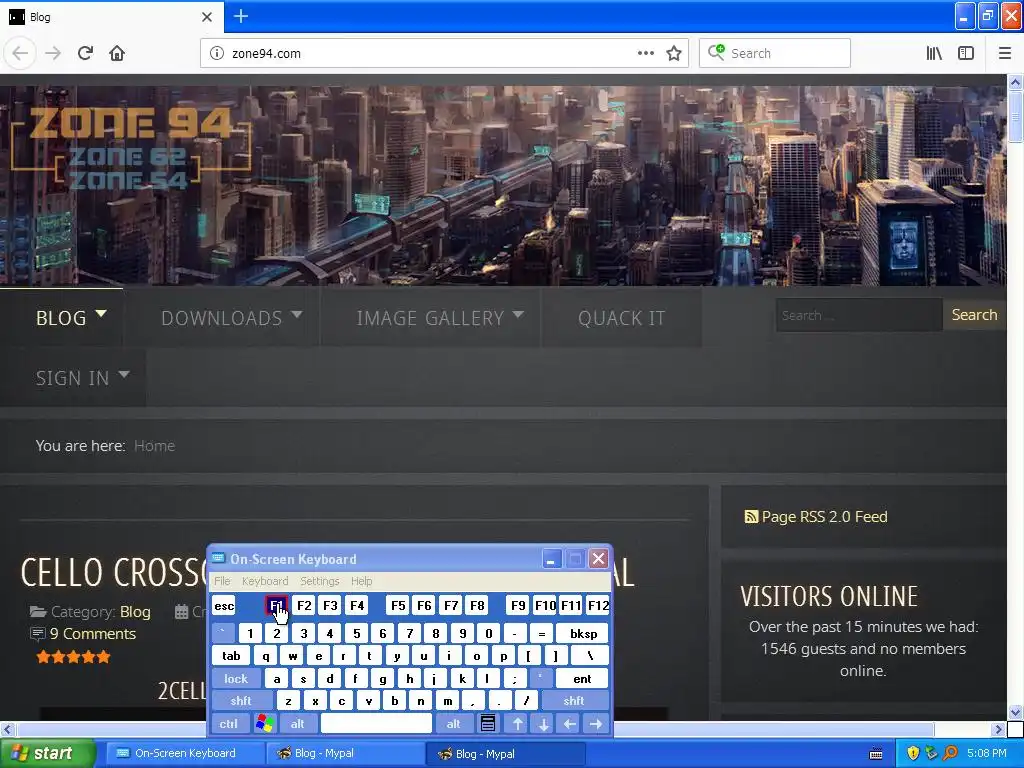Click the space bar on on-screen keyboard
This screenshot has width=1024, height=768.
tap(376, 724)
